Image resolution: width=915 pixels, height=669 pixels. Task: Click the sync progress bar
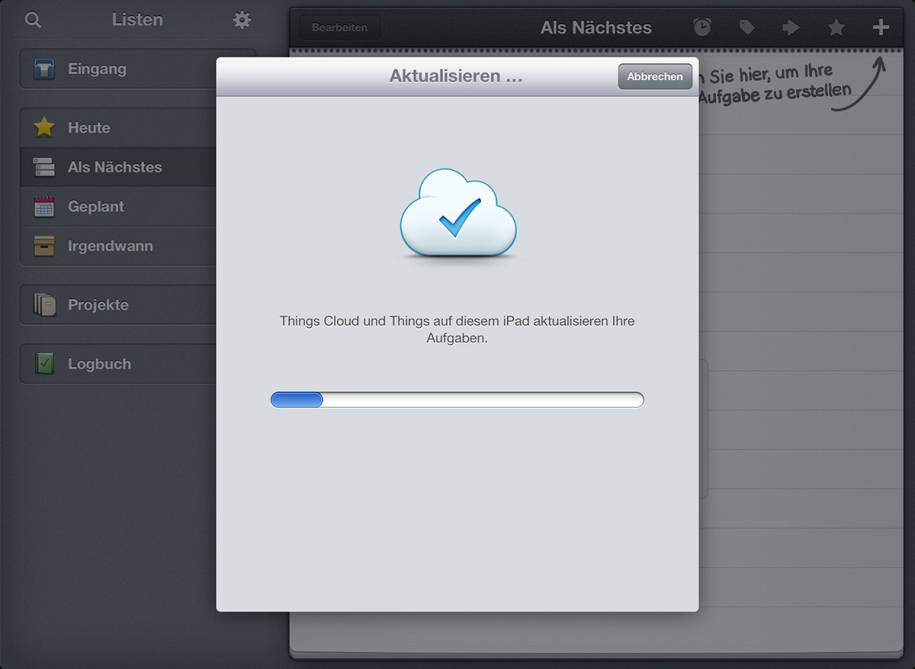point(457,399)
